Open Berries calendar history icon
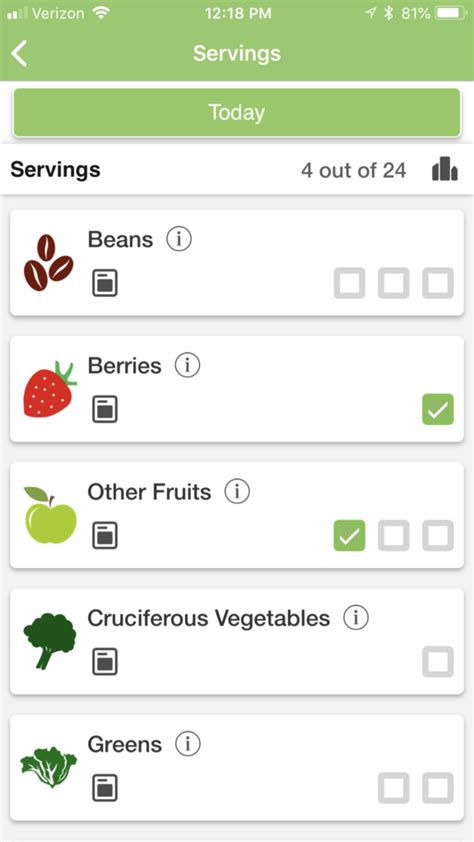This screenshot has width=474, height=842. pos(105,409)
